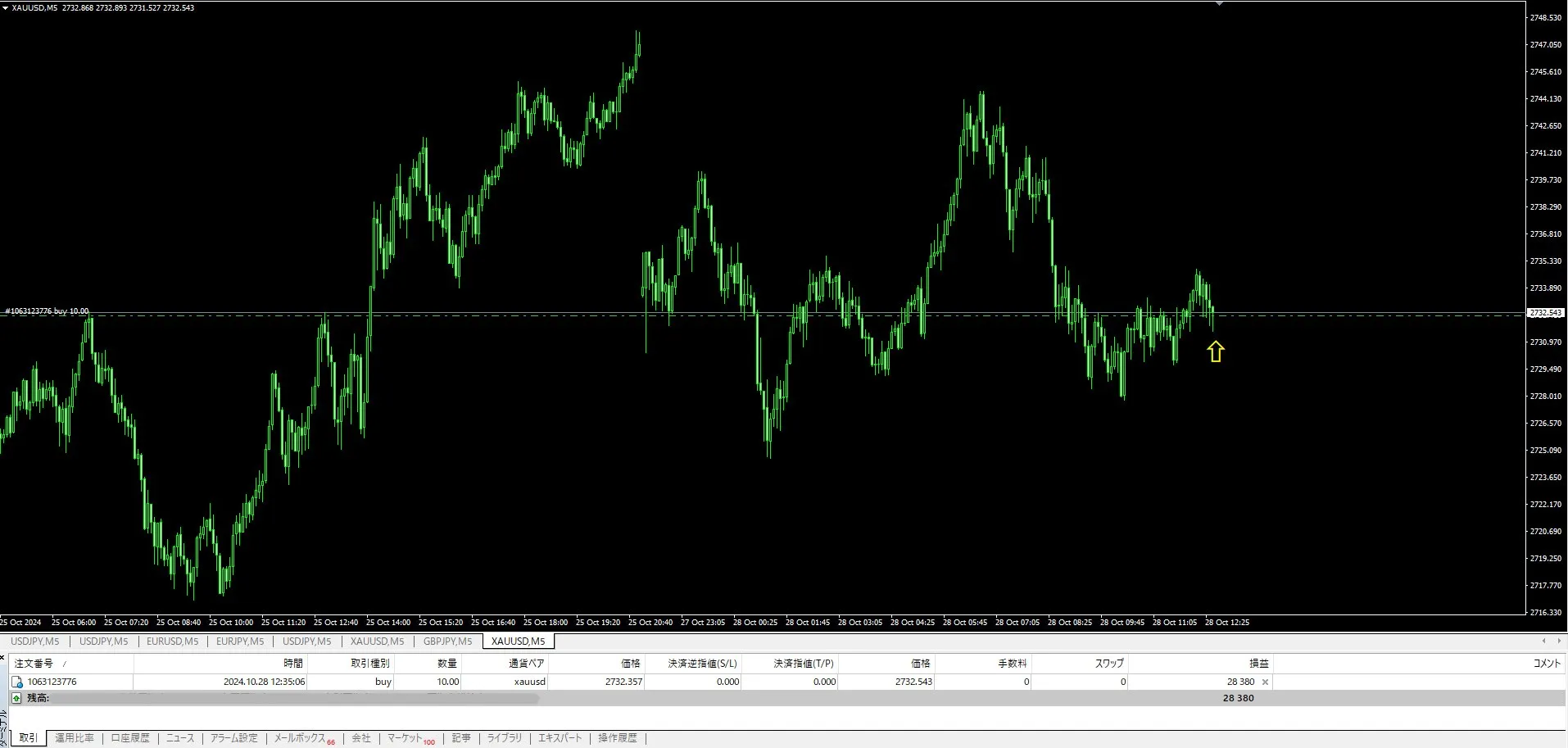Click the green balance icon next to 残高
The height and width of the screenshot is (748, 1568).
pyautogui.click(x=16, y=698)
